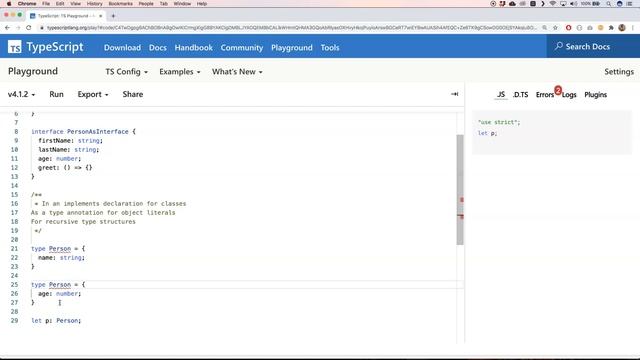
Task: Open the Chrome profile avatar
Action: 622,28
